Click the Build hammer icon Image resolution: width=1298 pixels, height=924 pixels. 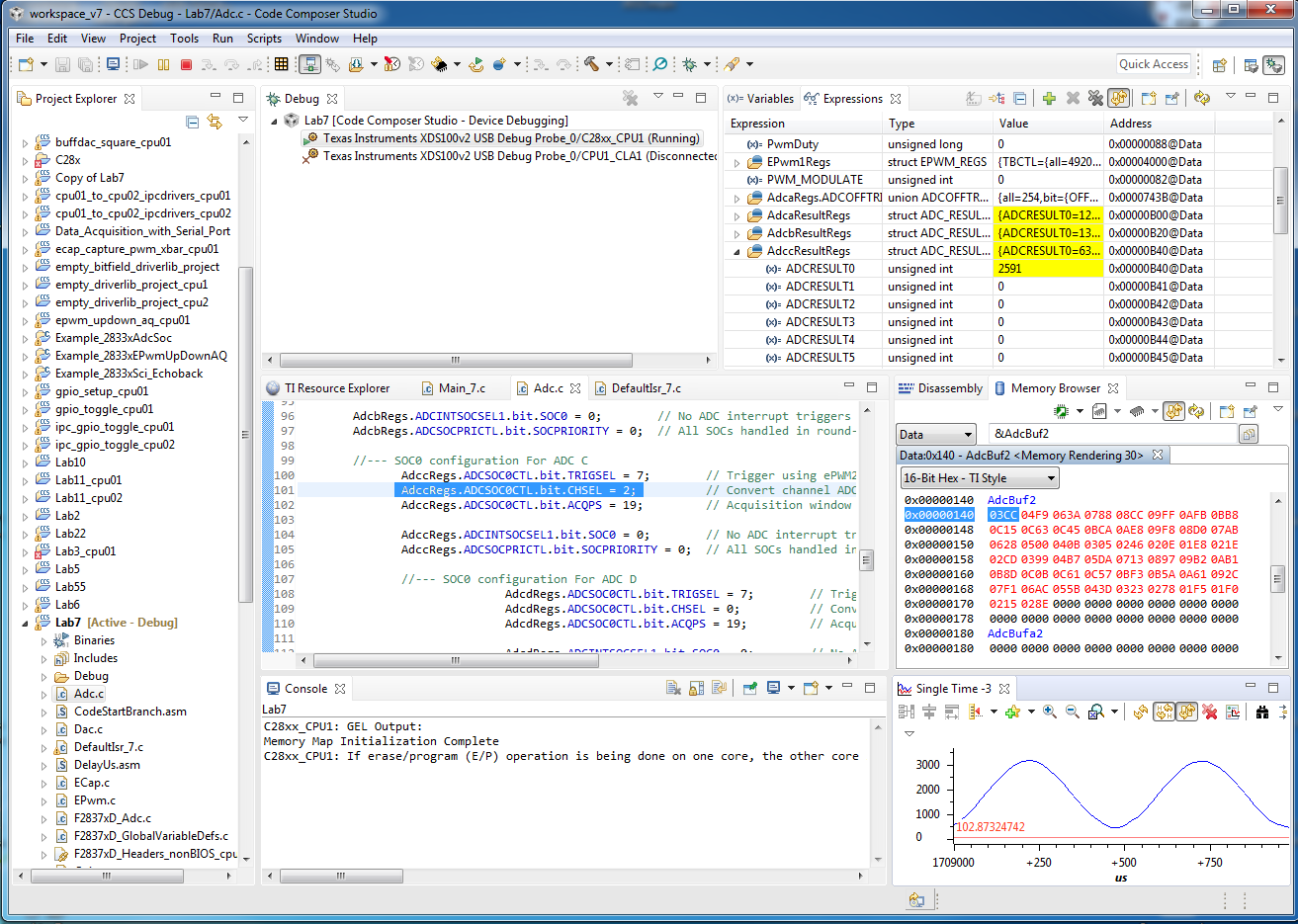(591, 64)
